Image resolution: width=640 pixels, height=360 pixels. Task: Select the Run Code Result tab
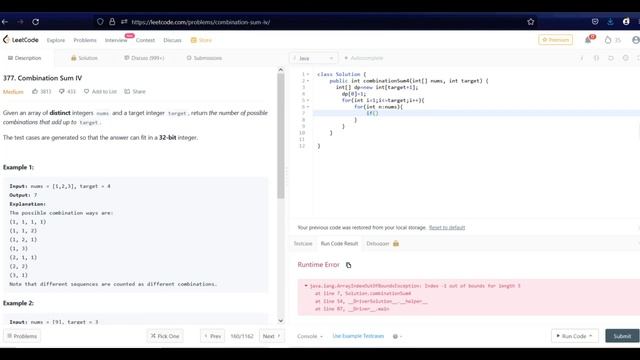[x=339, y=244]
